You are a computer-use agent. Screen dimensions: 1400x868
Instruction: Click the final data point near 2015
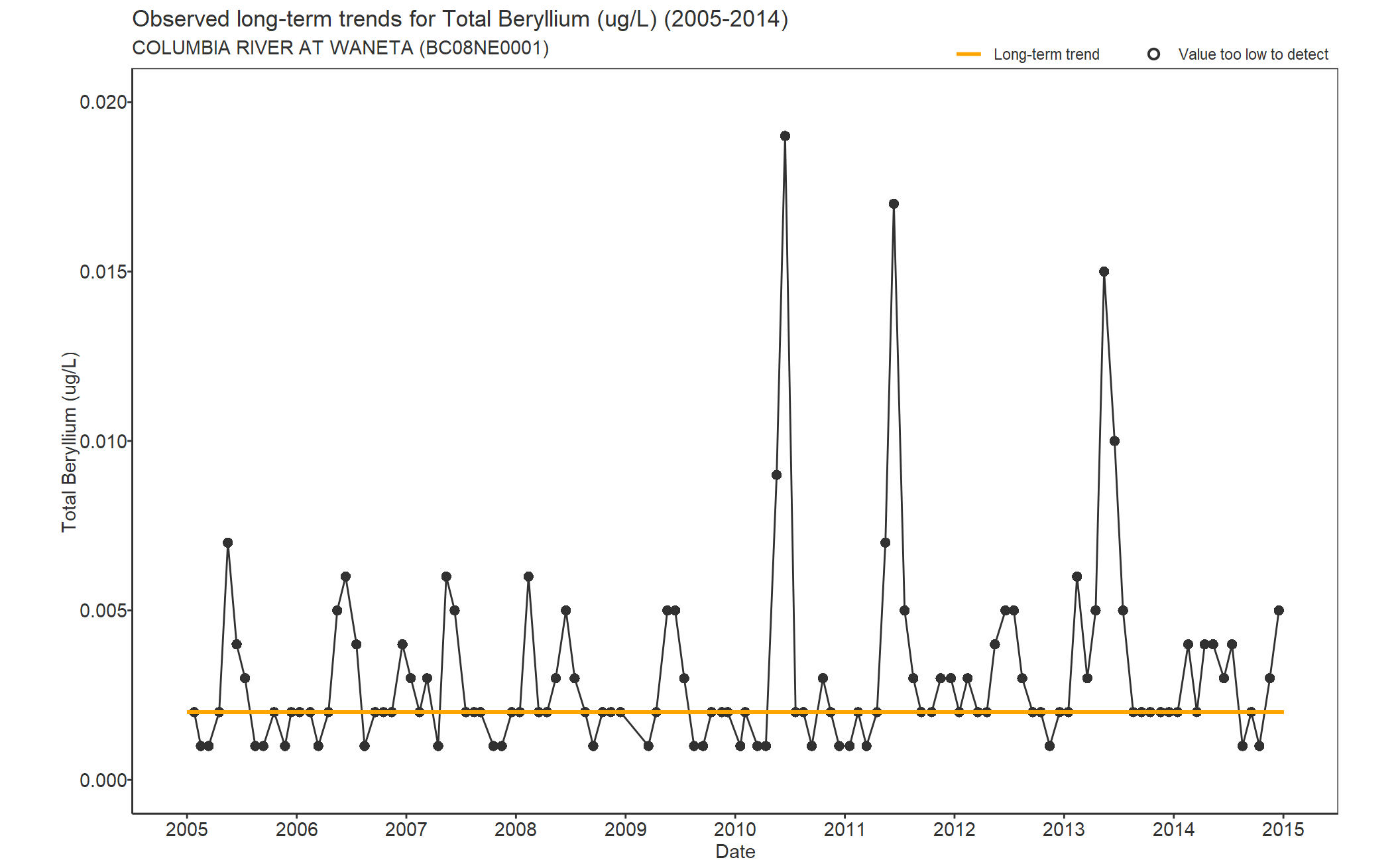coord(1279,610)
